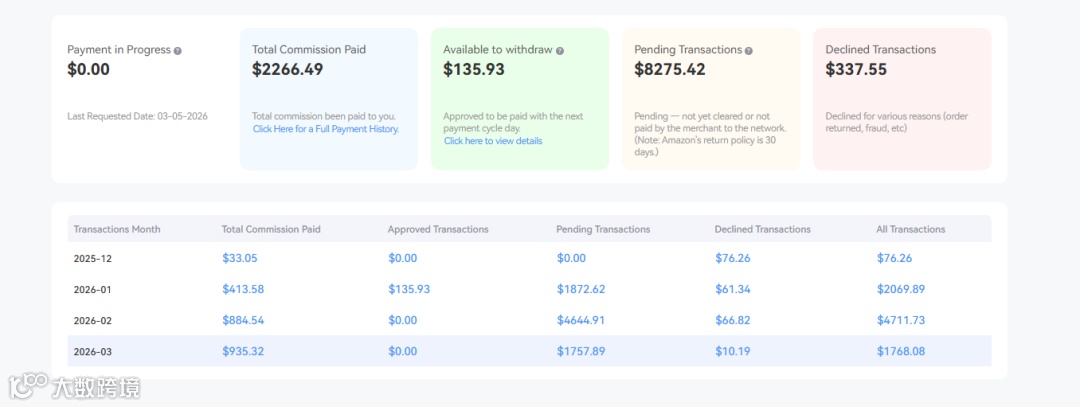
Task: View 2026-03 declined transactions $10.19
Action: (x=733, y=351)
